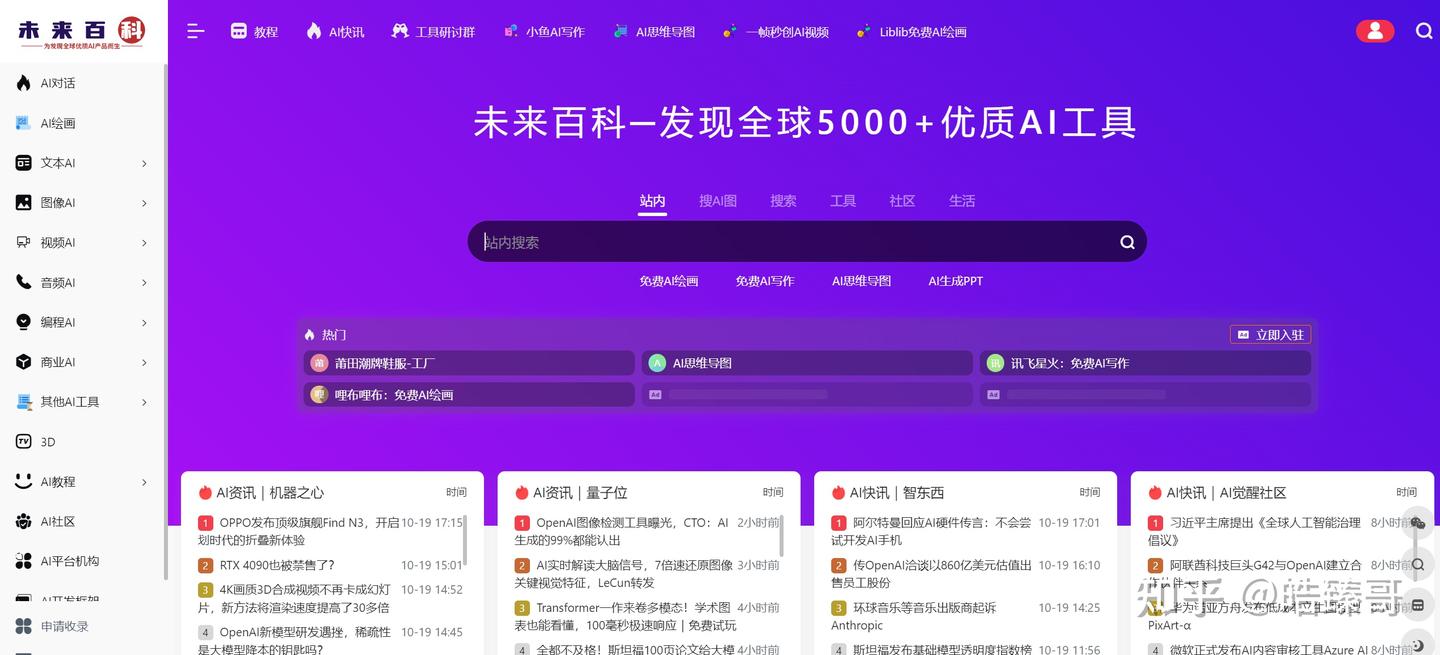
Task: Click the 免费AI写作 quick link under search
Action: [765, 281]
